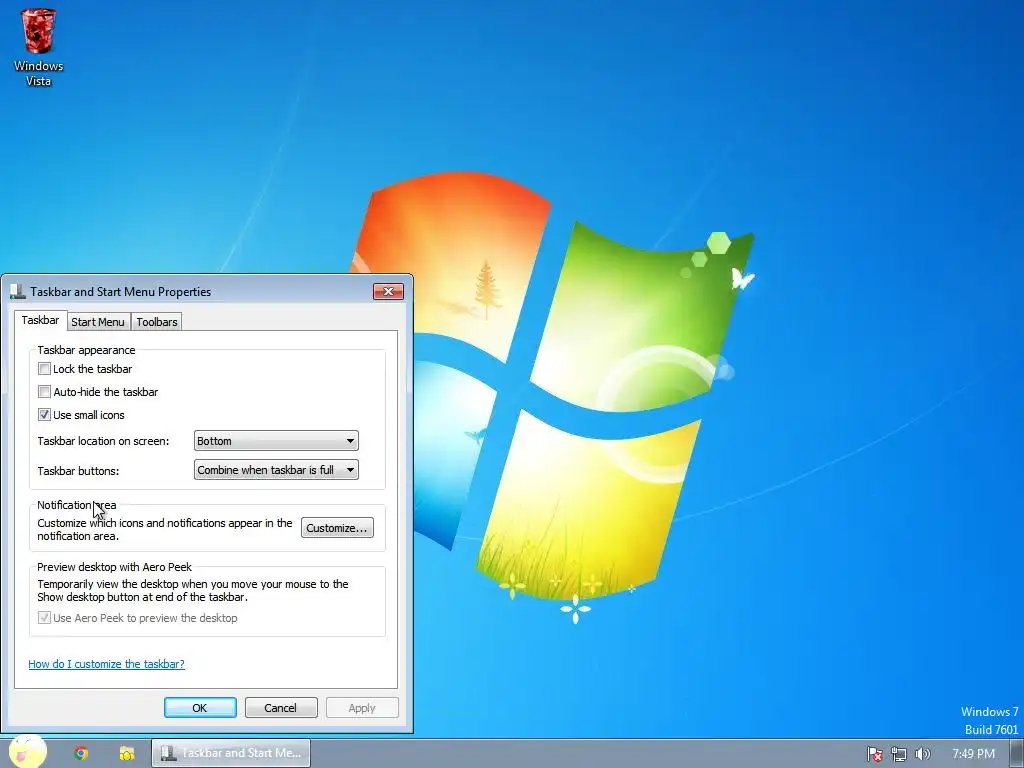Switch to the Toolbars tab

[157, 322]
